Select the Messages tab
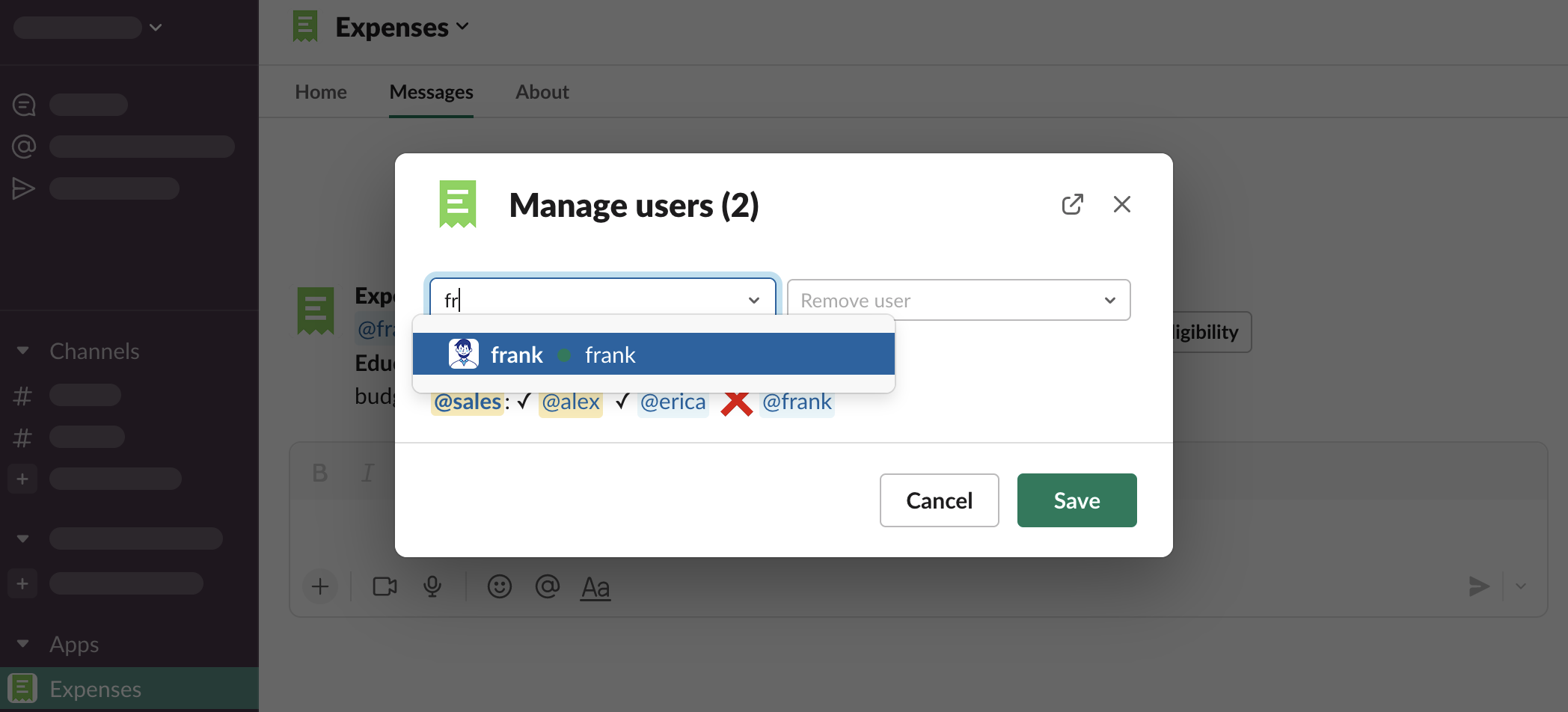 click(431, 92)
